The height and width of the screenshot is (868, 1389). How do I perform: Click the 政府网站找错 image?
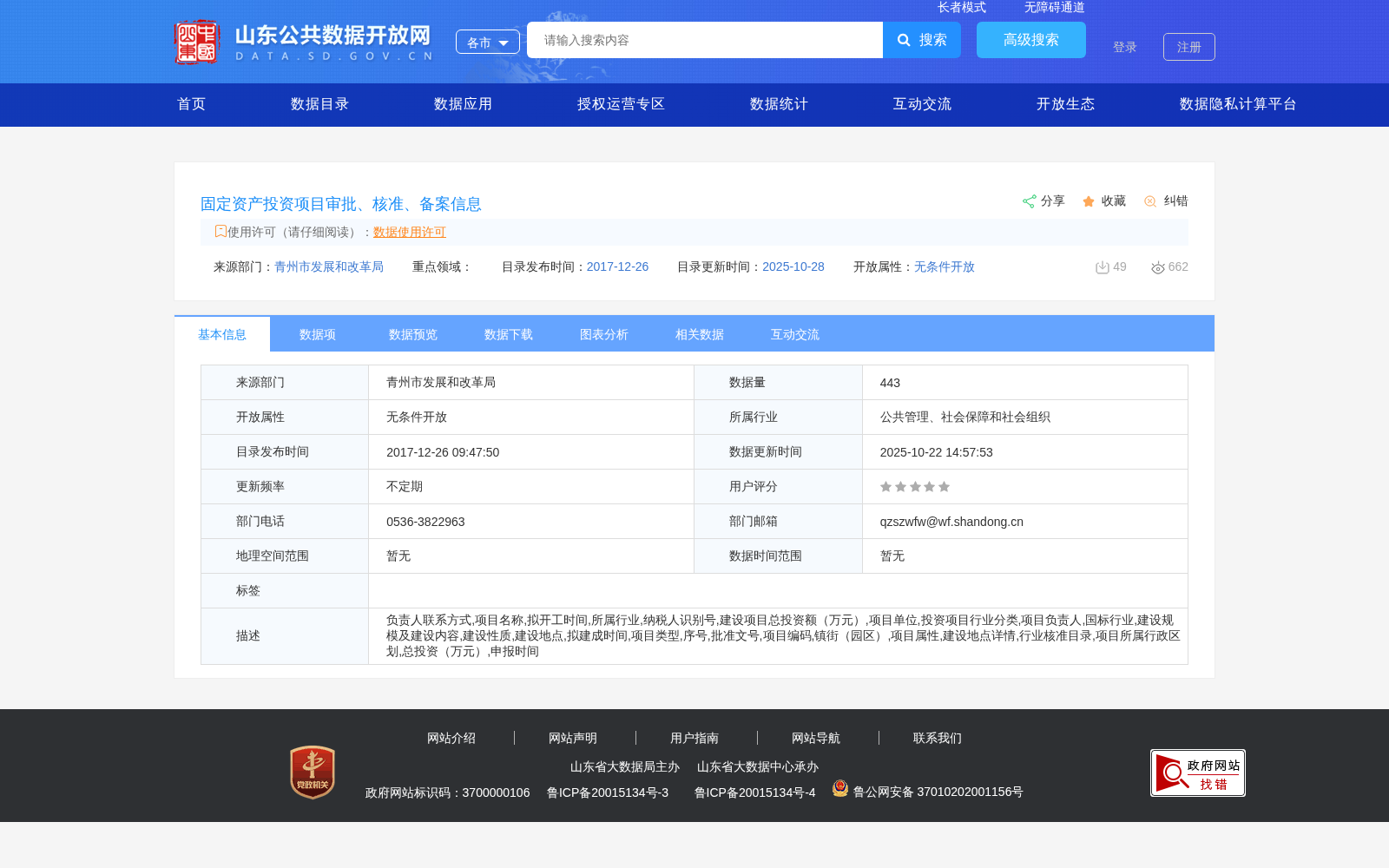[1198, 773]
